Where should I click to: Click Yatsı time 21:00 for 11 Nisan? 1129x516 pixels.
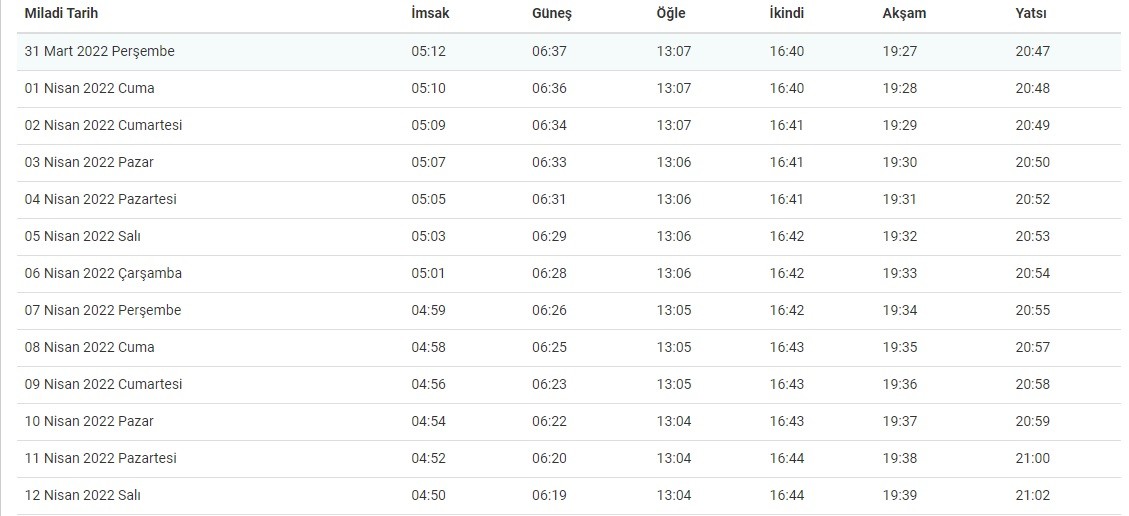coord(1033,458)
